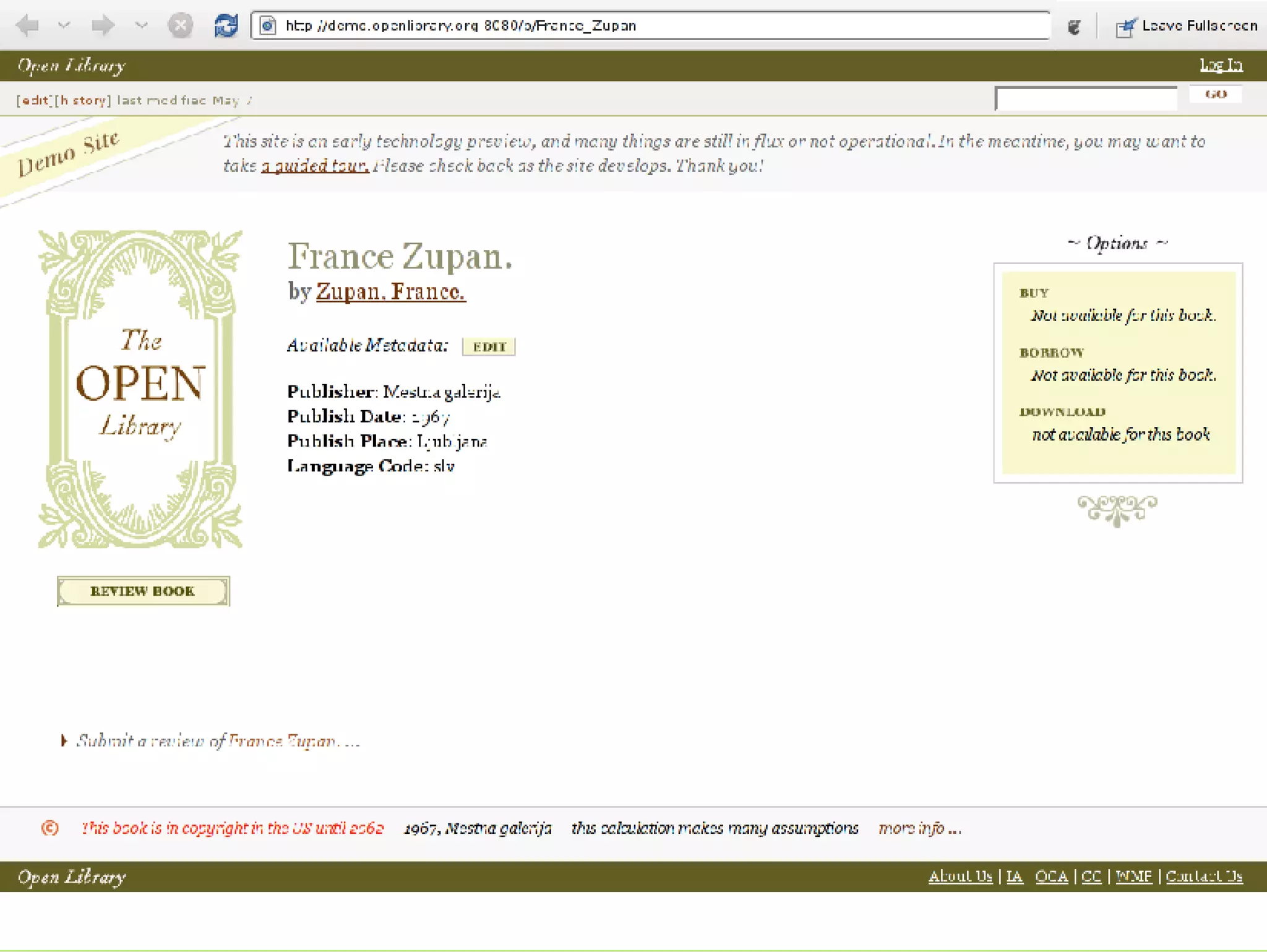Open the back history dropdown arrow
Viewport: 1267px width, 952px height.
tap(64, 25)
